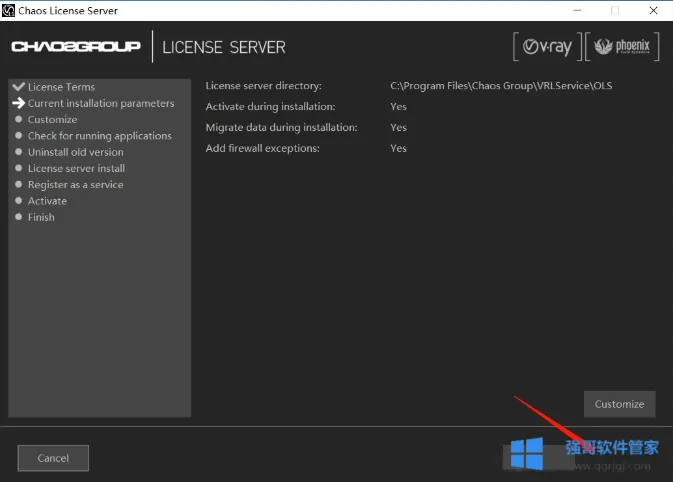Click the Activate during installation label
673x482 pixels.
(270, 106)
